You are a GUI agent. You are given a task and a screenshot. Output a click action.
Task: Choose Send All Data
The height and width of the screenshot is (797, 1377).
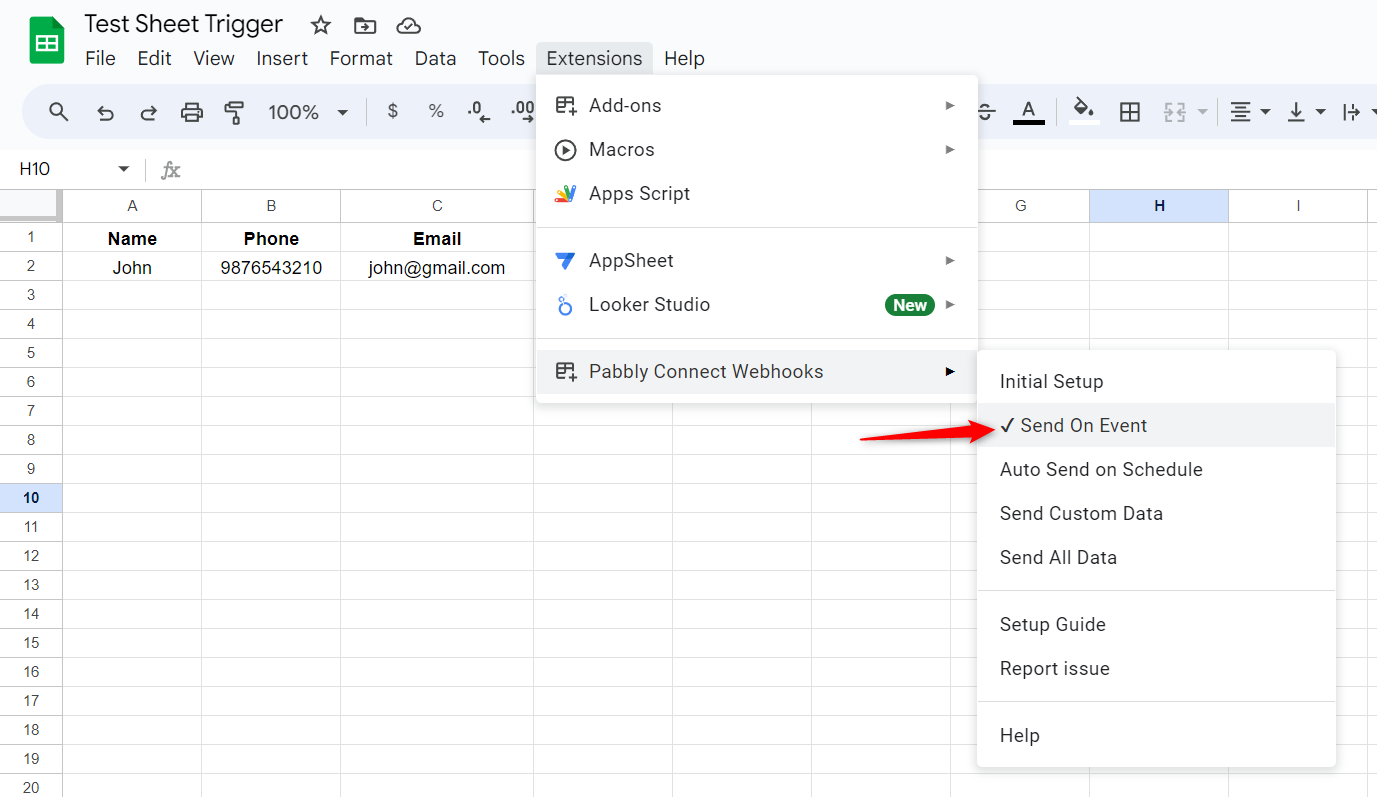tap(1156, 558)
